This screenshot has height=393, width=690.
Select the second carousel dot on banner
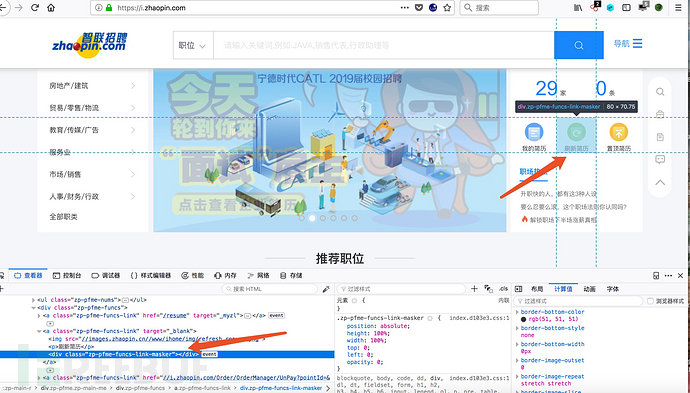click(x=312, y=218)
